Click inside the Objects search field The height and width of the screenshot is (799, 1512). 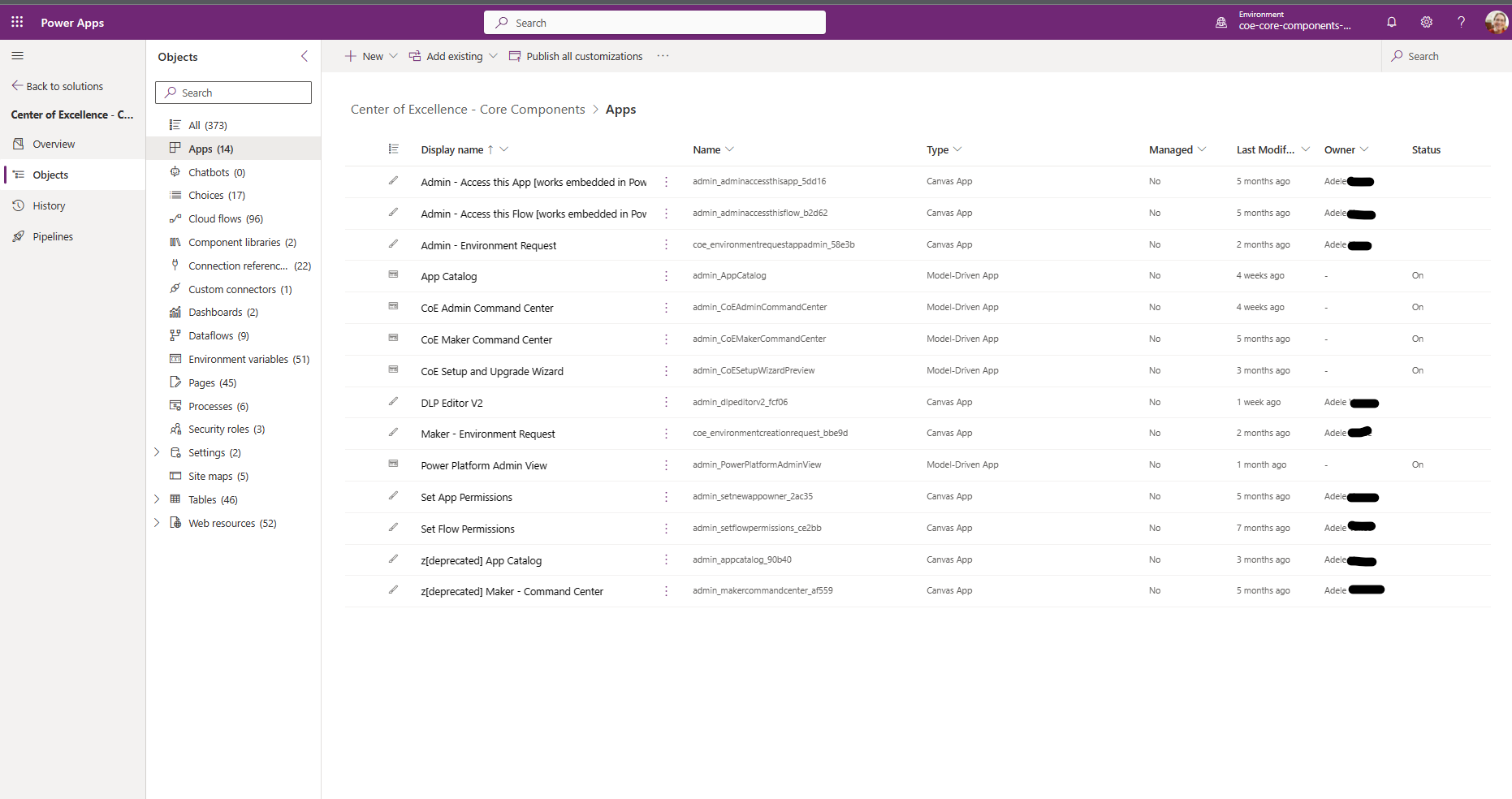(233, 92)
